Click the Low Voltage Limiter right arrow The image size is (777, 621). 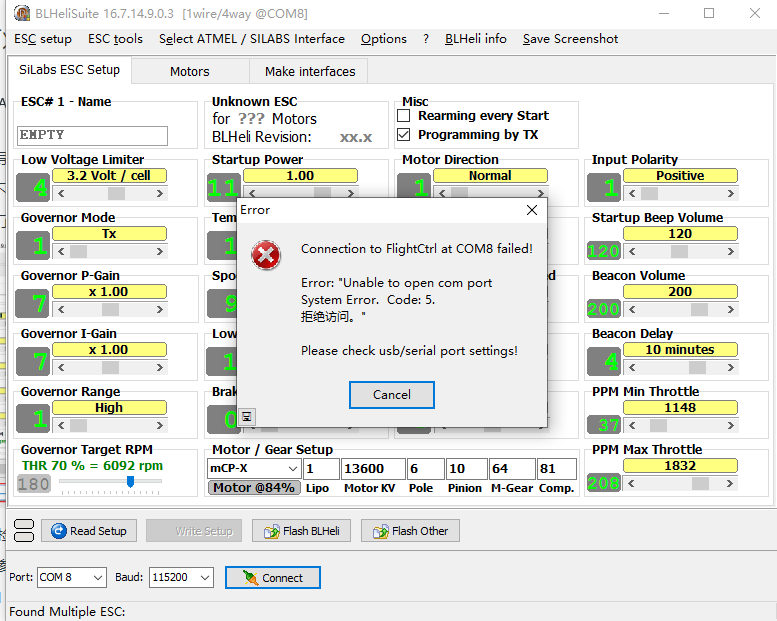click(160, 193)
